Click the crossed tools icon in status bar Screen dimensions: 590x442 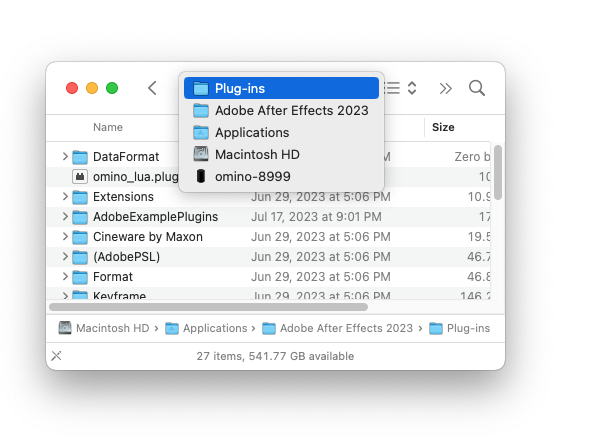coord(56,355)
